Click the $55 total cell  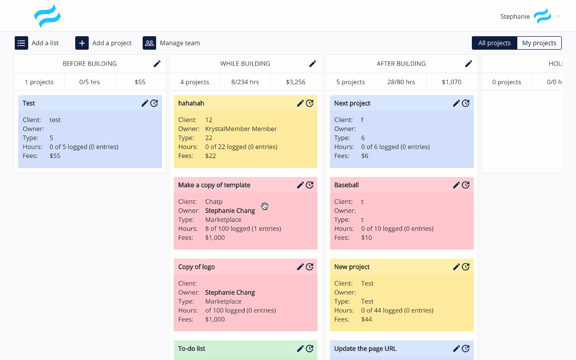coord(140,82)
